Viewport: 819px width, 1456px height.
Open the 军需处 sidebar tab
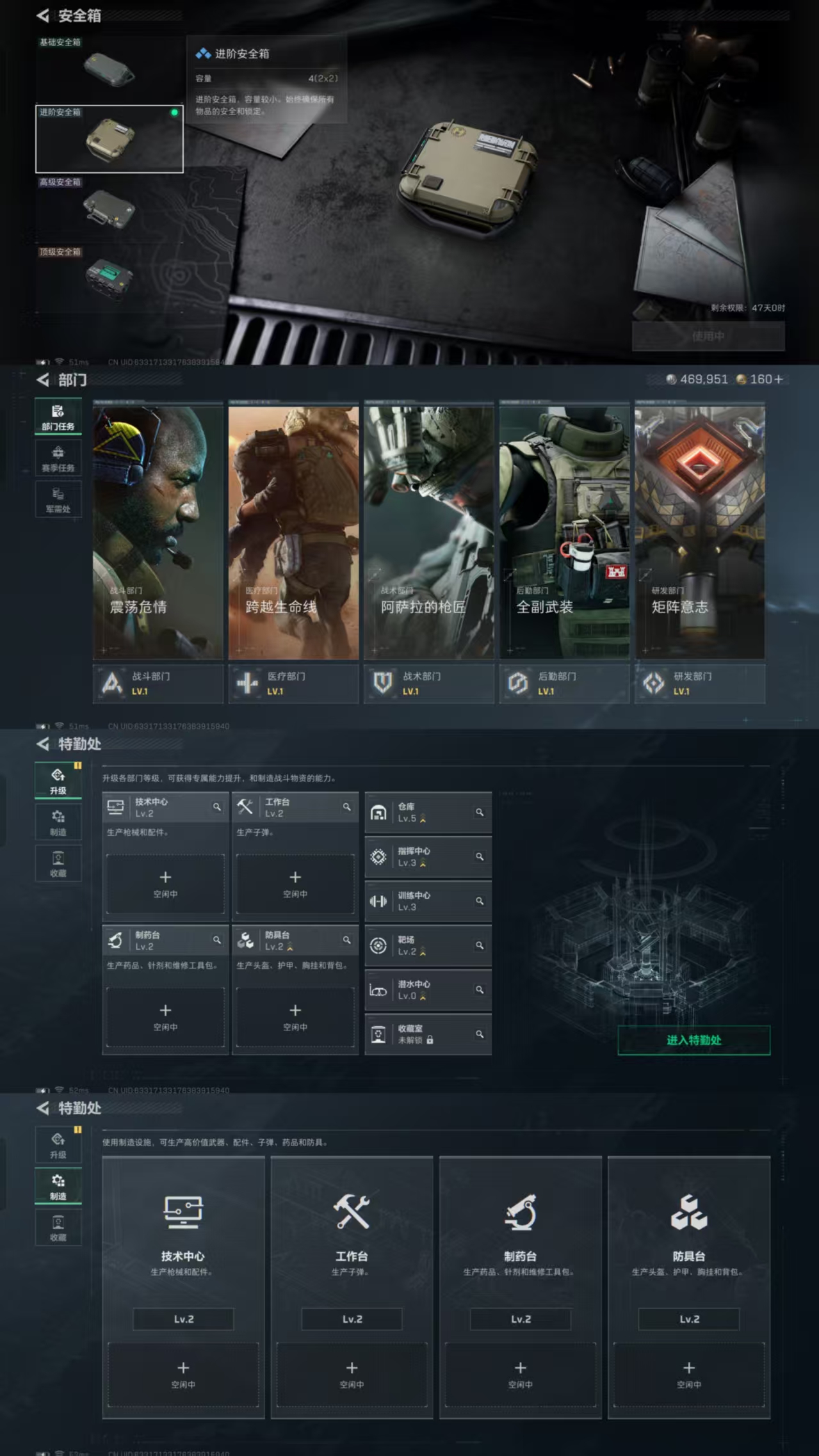[58, 500]
